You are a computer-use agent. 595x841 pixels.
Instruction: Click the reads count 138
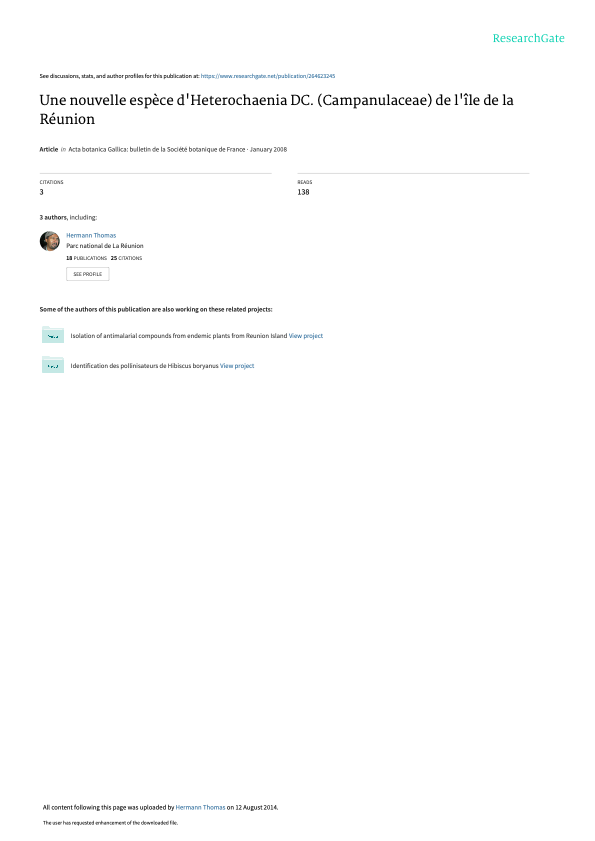(304, 192)
